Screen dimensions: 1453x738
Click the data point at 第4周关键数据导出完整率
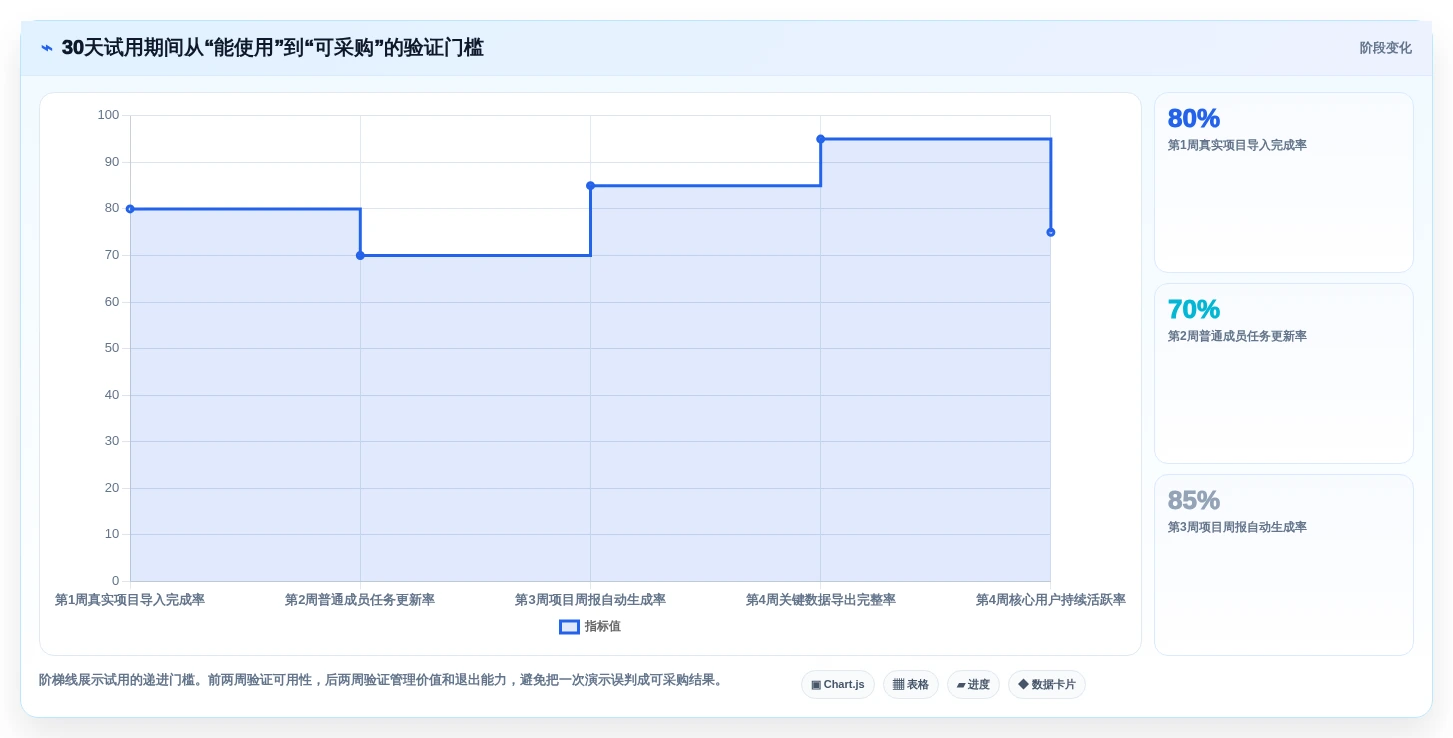pos(820,139)
